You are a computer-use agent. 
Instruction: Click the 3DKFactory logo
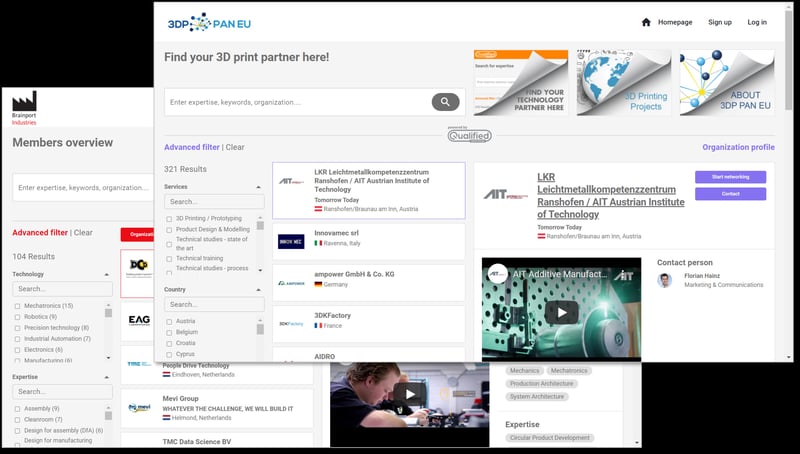[x=291, y=323]
